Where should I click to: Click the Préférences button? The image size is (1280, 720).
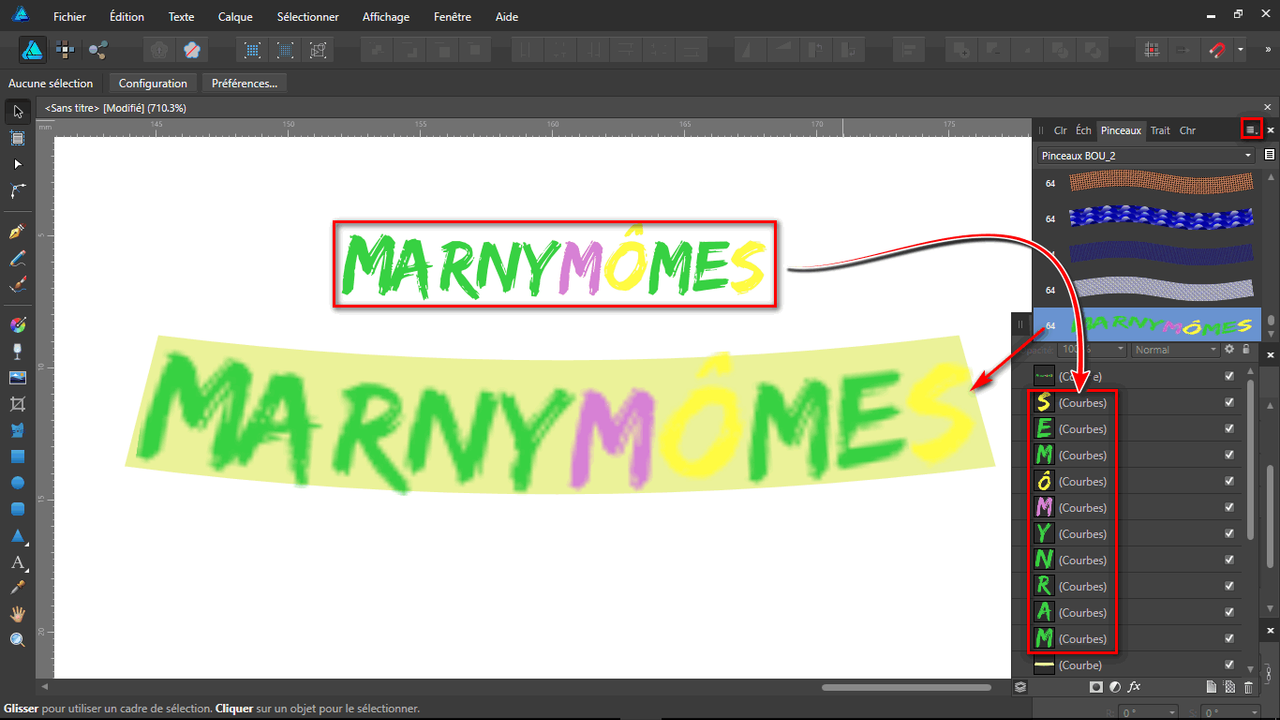tap(244, 83)
